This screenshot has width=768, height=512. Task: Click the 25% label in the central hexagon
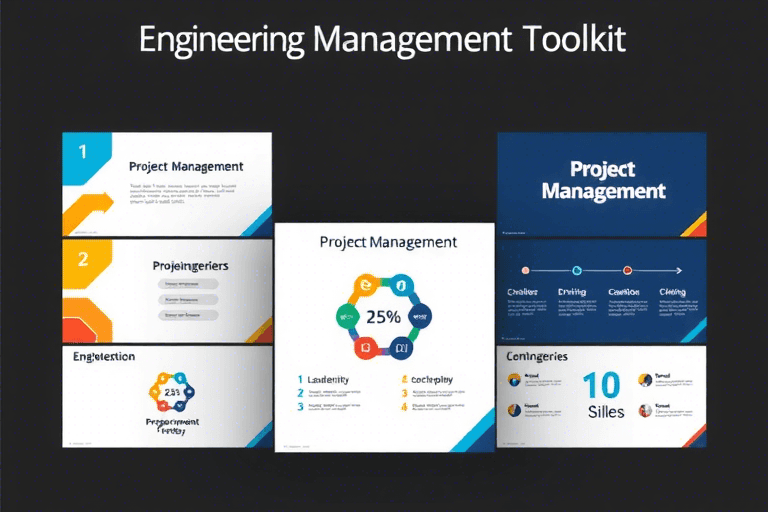(382, 317)
